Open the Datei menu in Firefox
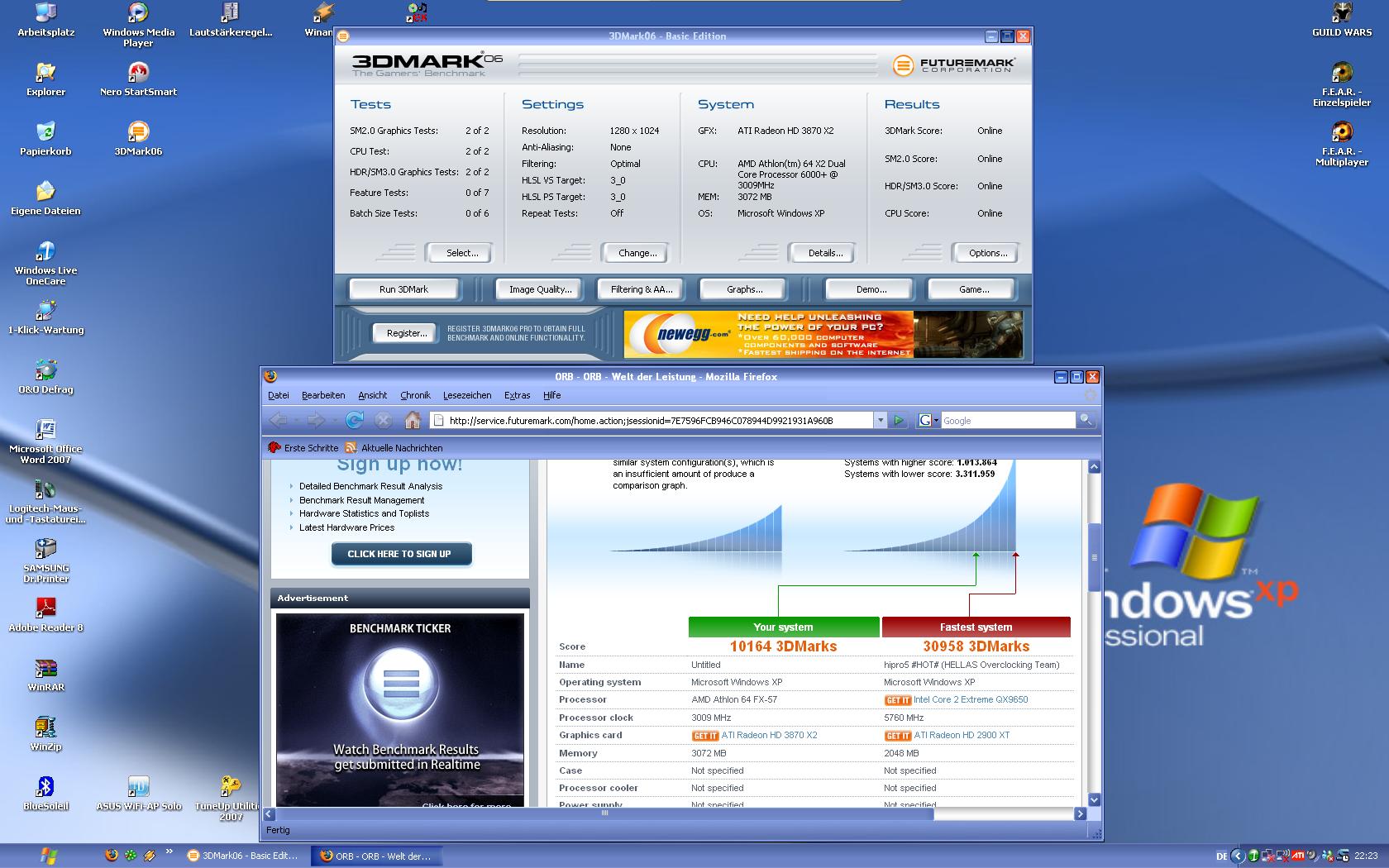The image size is (1389, 868). [279, 395]
